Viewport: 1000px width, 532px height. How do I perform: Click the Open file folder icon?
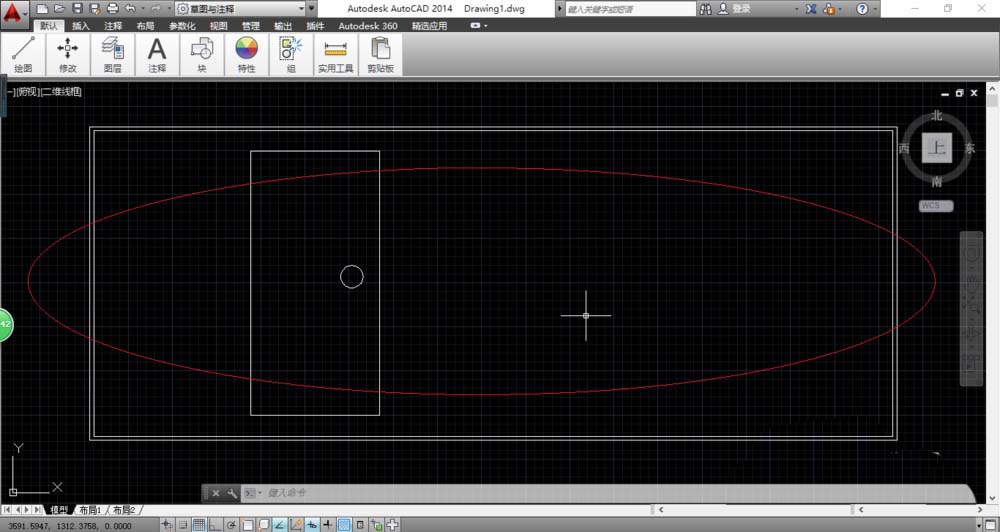[x=59, y=9]
